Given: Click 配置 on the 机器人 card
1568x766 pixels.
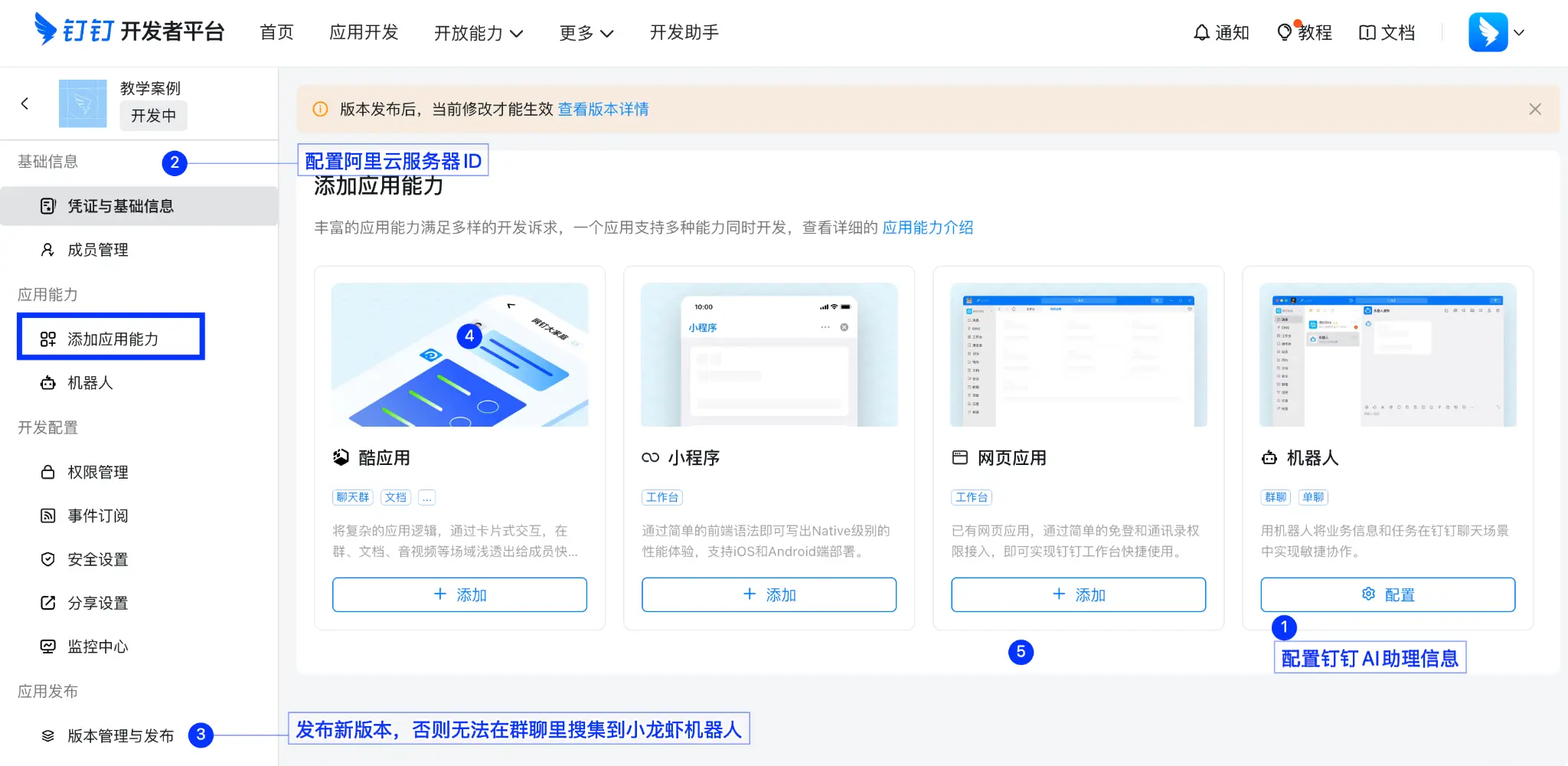Looking at the screenshot, I should tap(1387, 594).
